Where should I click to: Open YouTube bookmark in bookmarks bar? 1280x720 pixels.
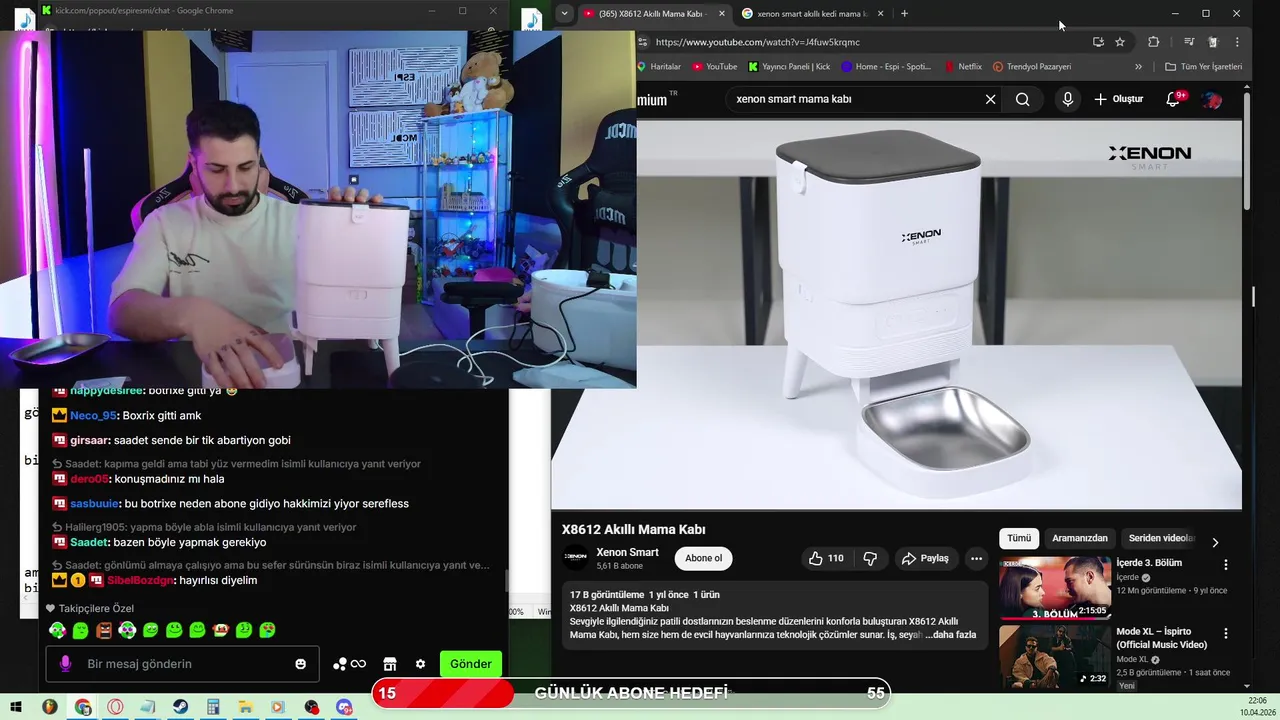tap(715, 67)
